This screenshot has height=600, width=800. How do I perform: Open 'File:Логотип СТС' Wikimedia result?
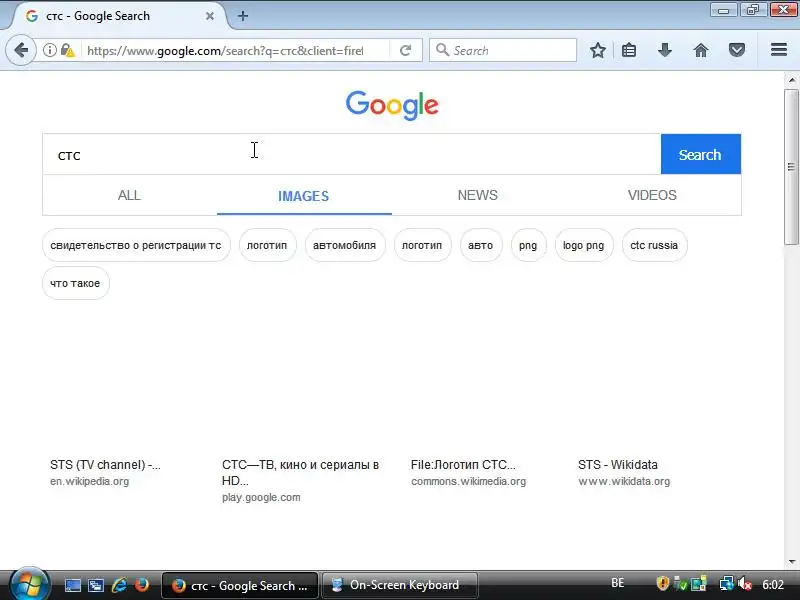[x=463, y=465]
